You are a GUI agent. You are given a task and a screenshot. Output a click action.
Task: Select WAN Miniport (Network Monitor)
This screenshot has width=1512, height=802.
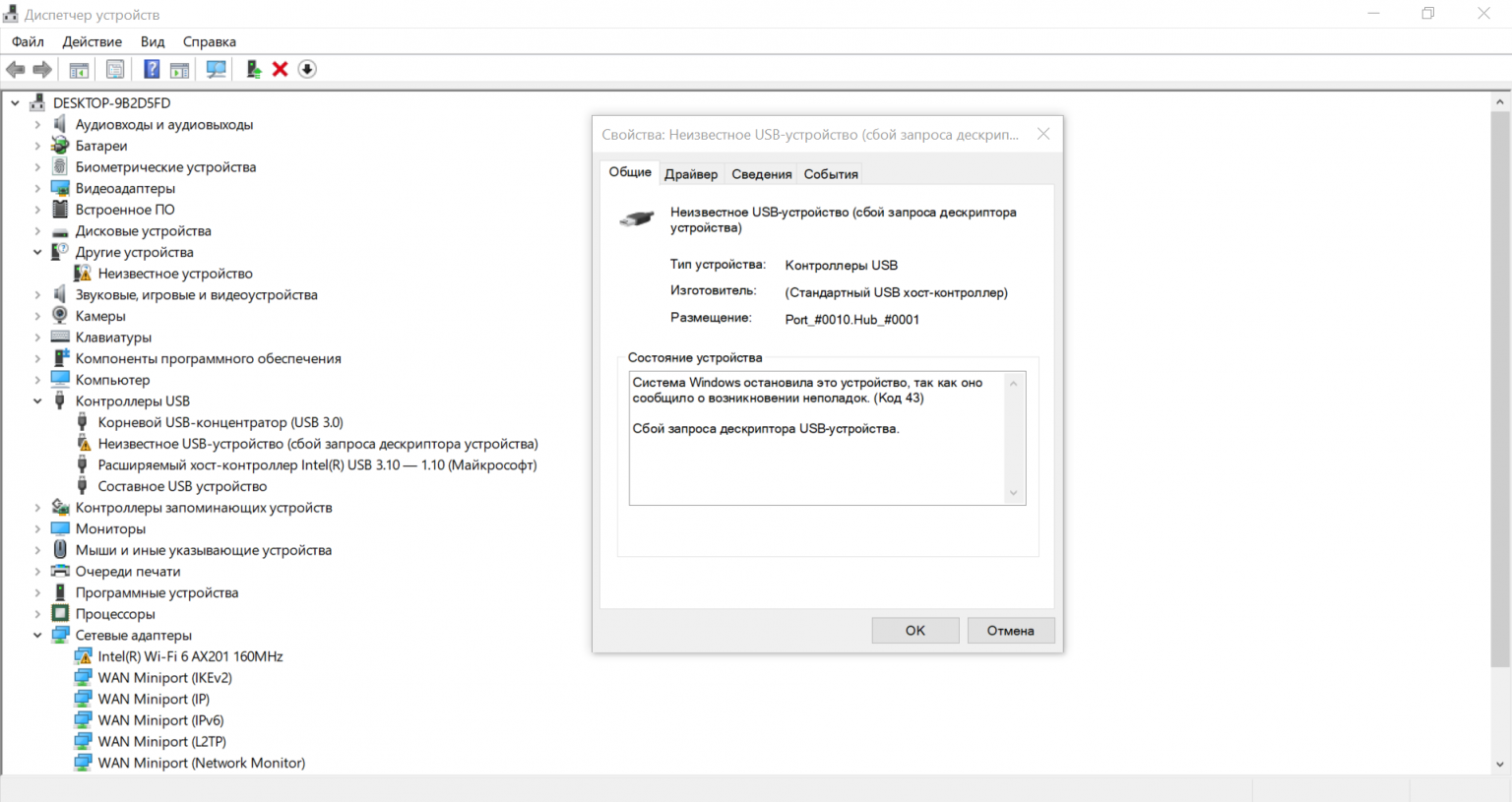click(202, 763)
